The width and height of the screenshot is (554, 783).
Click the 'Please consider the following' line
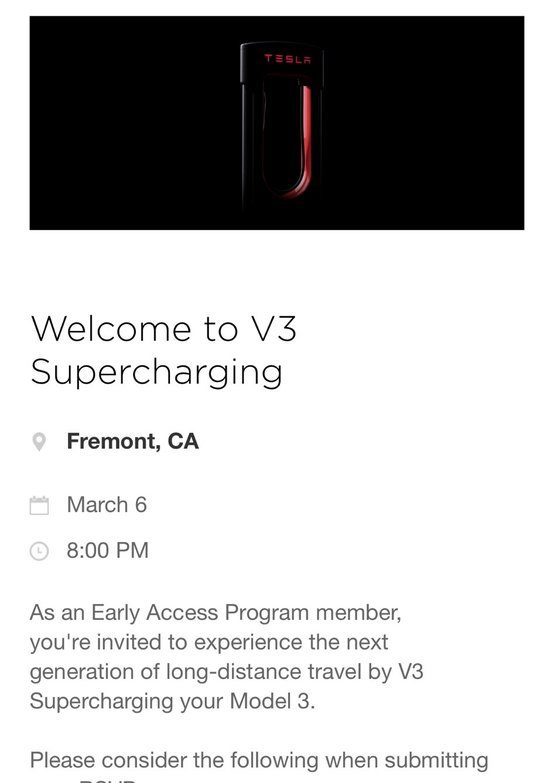pyautogui.click(x=259, y=761)
